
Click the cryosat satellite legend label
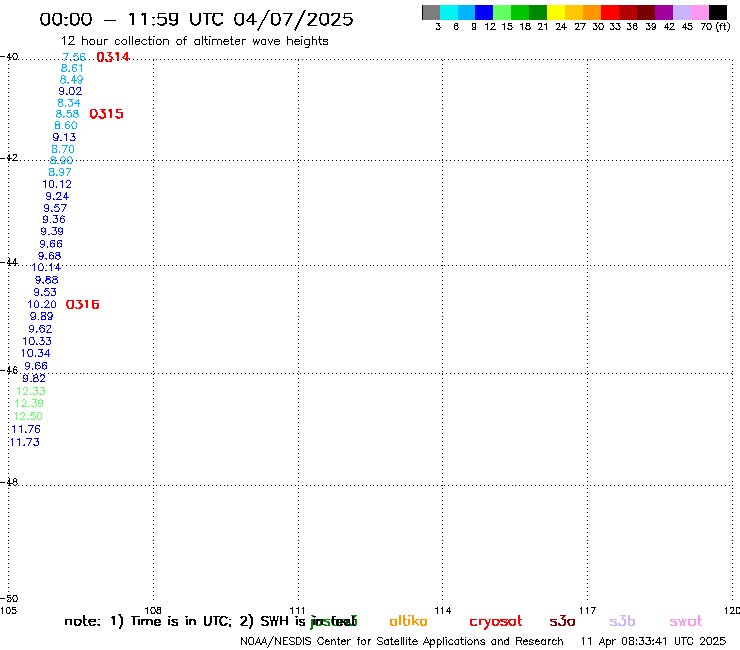click(496, 622)
